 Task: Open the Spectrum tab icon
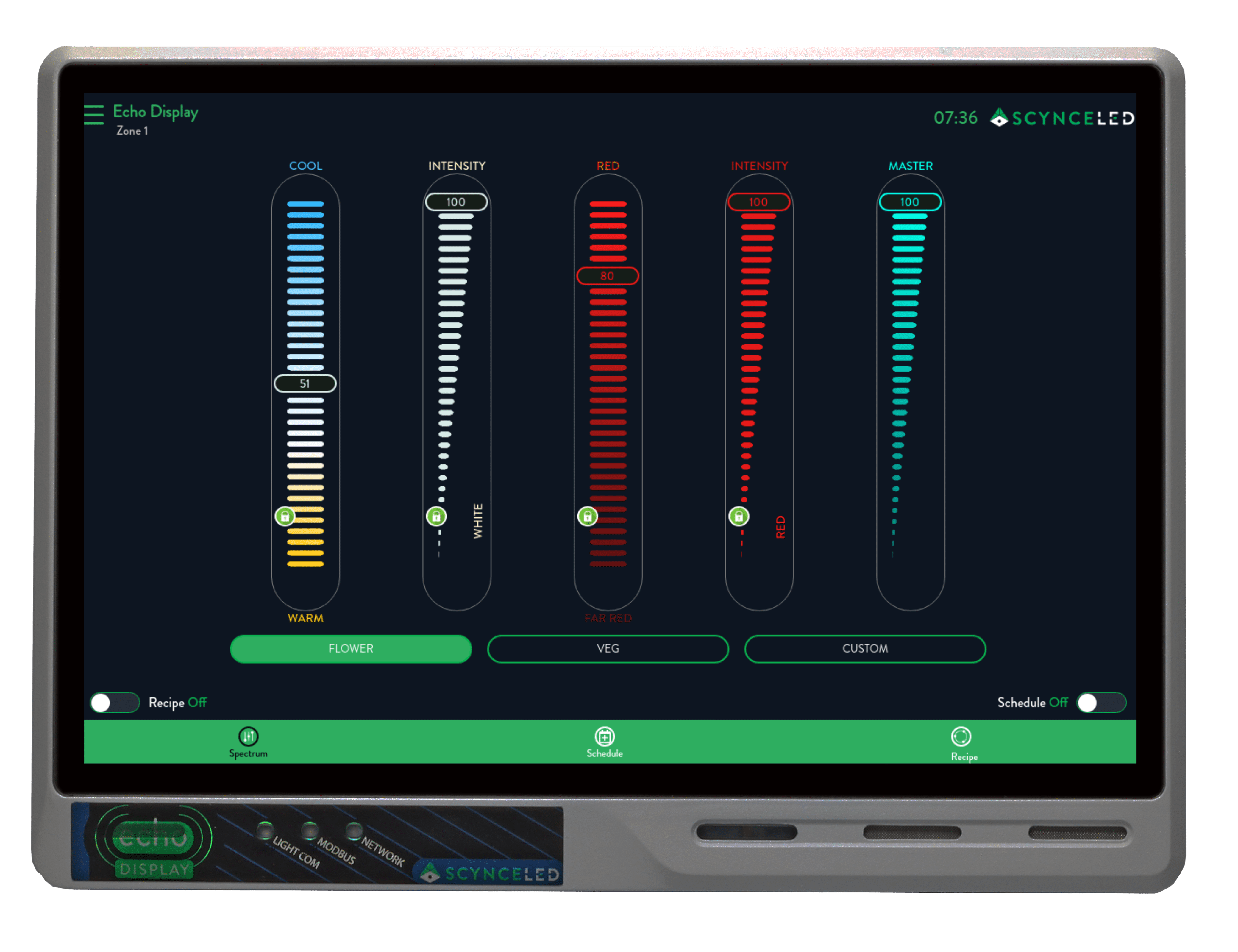coord(248,736)
